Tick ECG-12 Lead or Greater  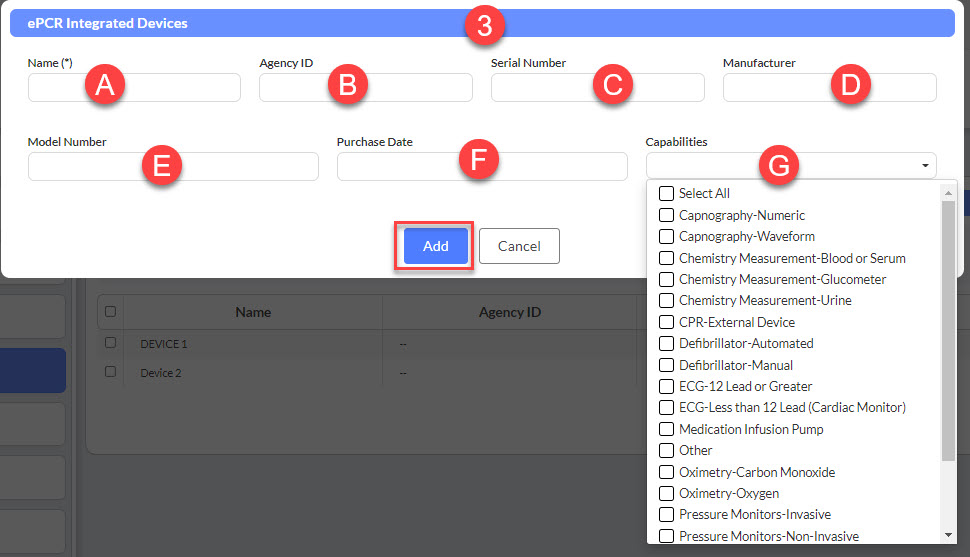(x=666, y=386)
